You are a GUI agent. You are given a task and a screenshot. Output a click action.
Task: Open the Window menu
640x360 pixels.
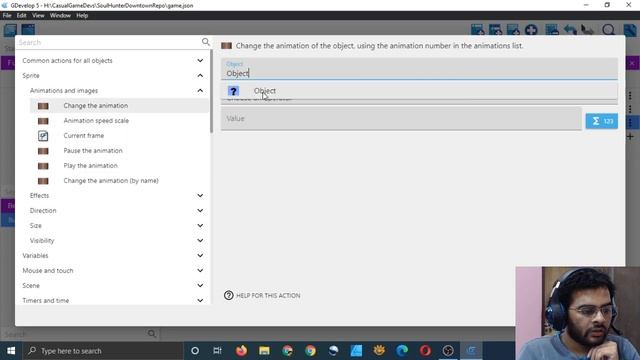click(60, 16)
